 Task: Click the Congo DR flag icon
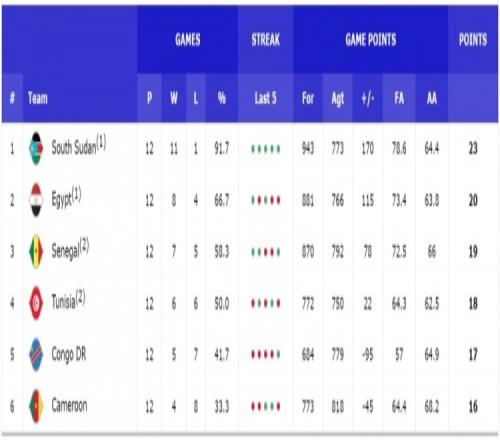pos(36,354)
